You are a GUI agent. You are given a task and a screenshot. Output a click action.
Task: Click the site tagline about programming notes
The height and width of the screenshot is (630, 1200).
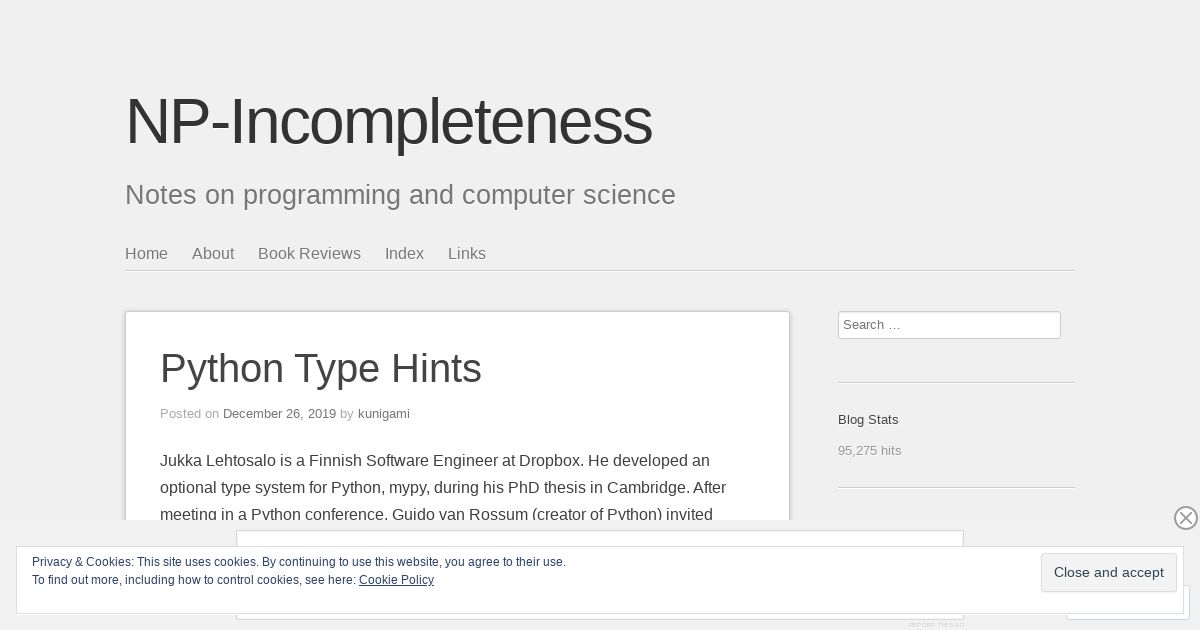pyautogui.click(x=400, y=194)
